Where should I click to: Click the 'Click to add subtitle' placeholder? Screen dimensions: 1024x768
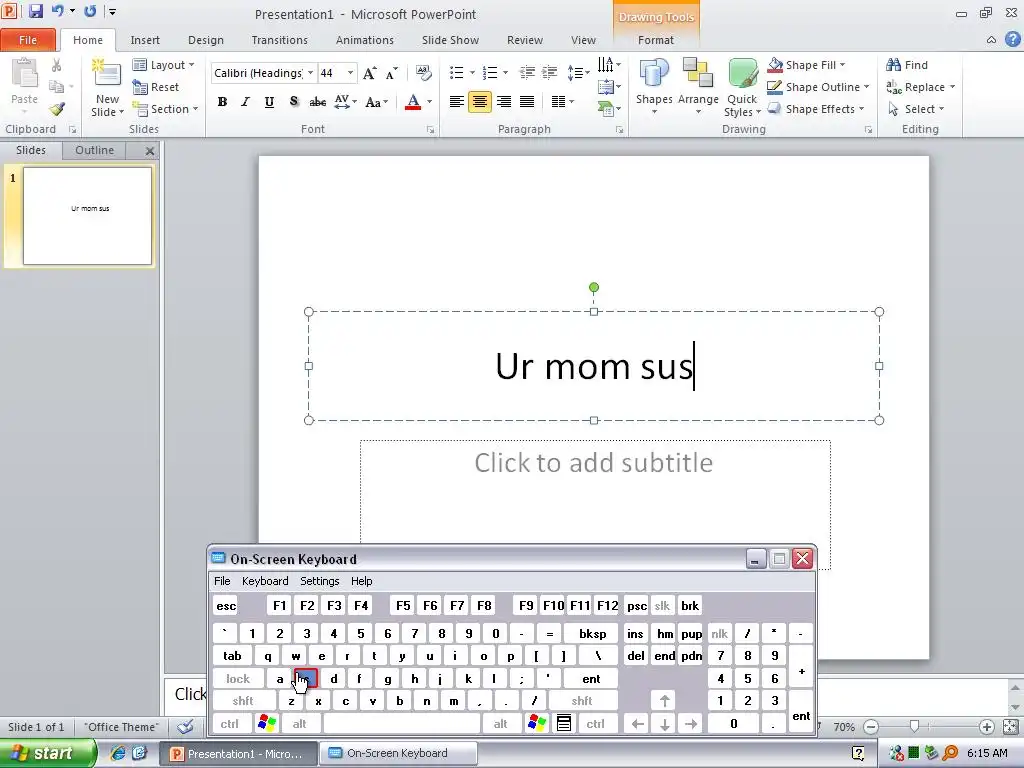[594, 504]
